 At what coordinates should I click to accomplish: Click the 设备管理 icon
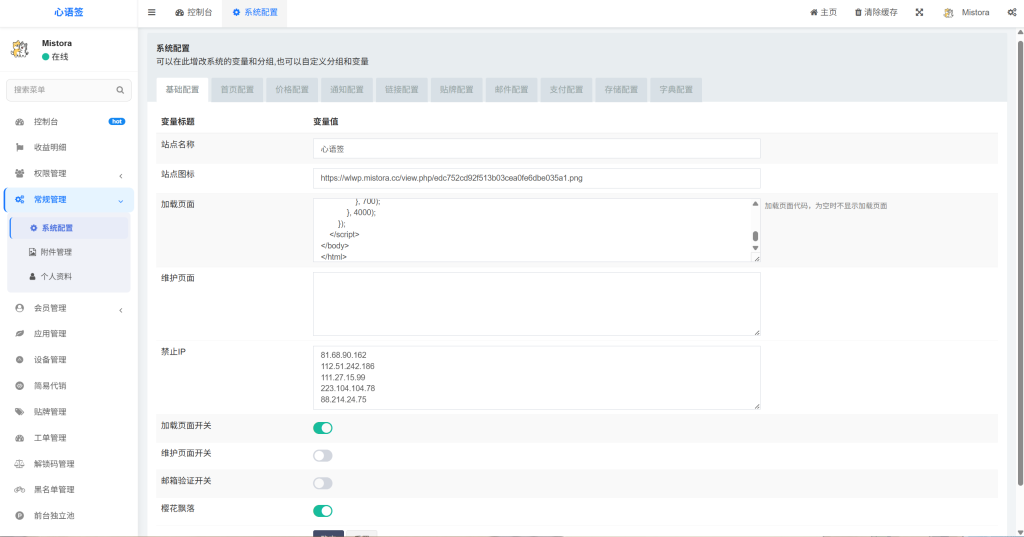coord(20,360)
